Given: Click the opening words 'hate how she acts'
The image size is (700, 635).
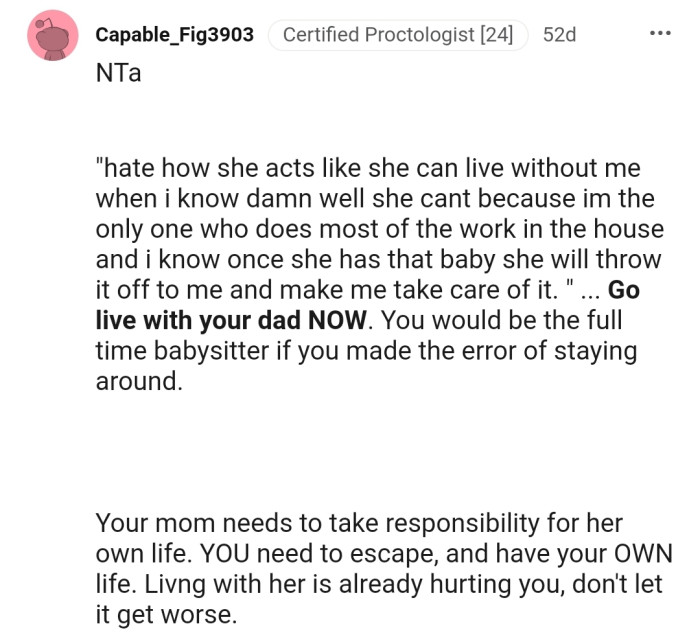Looking at the screenshot, I should [190, 167].
